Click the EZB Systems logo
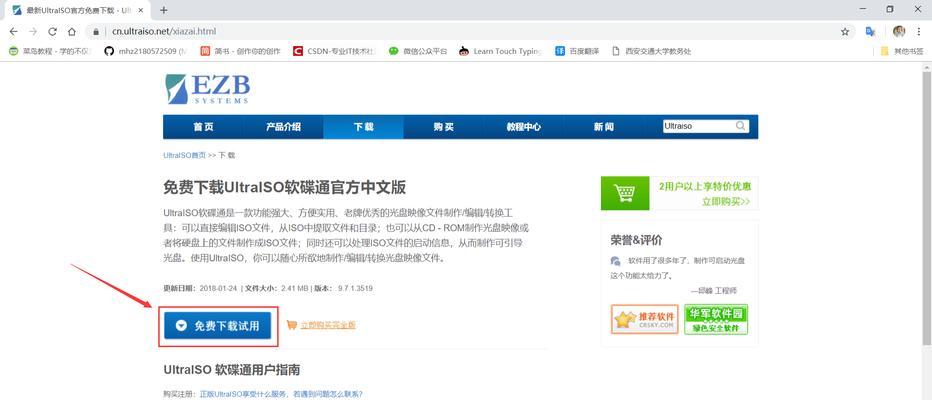The image size is (932, 400). click(x=207, y=89)
